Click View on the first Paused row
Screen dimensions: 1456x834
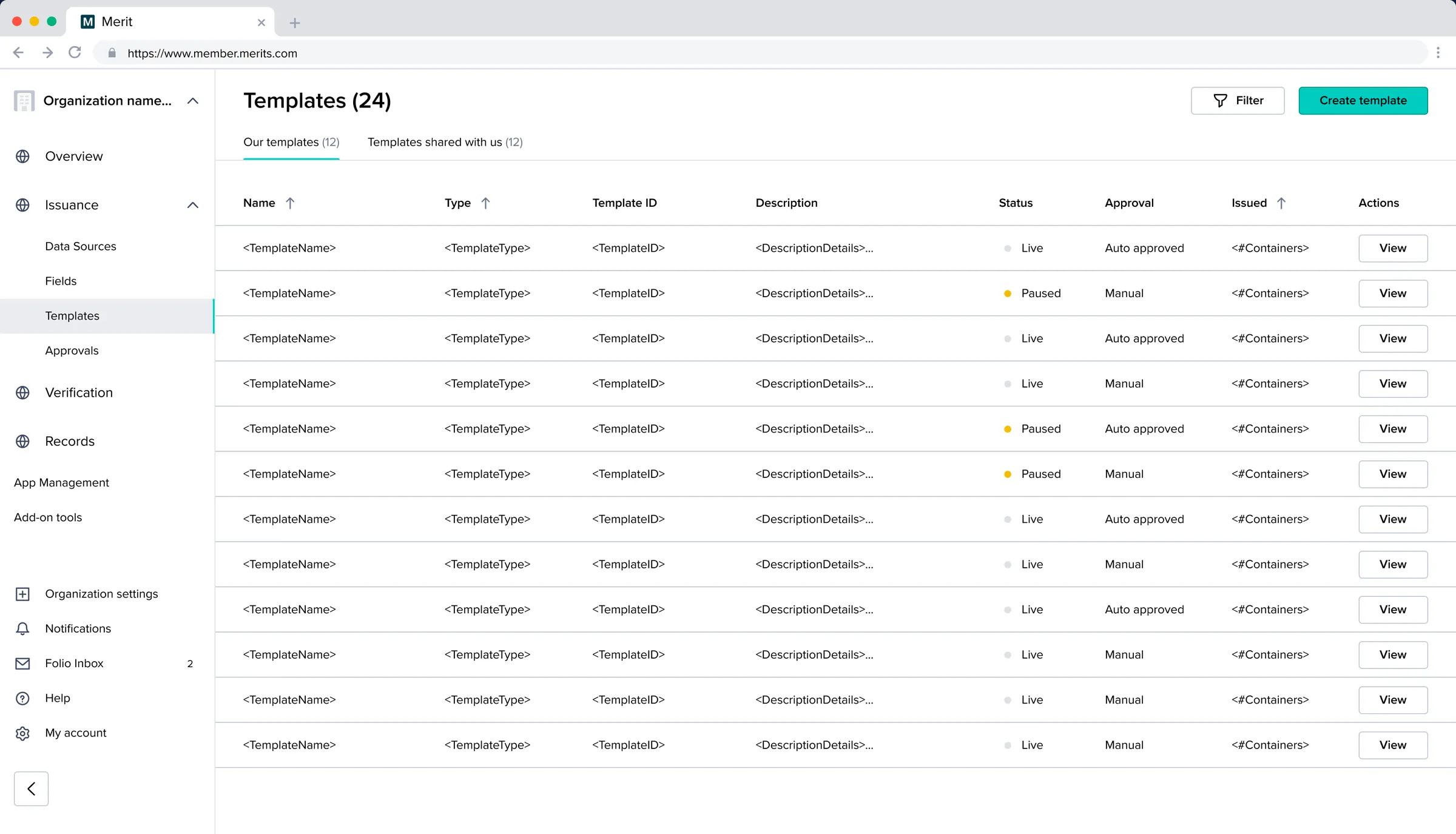pos(1393,294)
